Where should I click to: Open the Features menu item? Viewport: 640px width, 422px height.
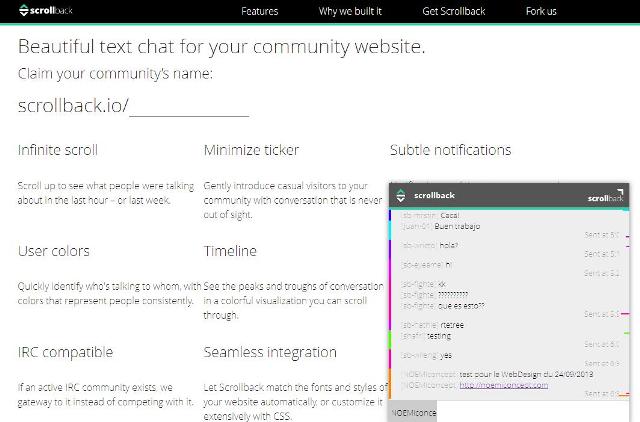(260, 11)
